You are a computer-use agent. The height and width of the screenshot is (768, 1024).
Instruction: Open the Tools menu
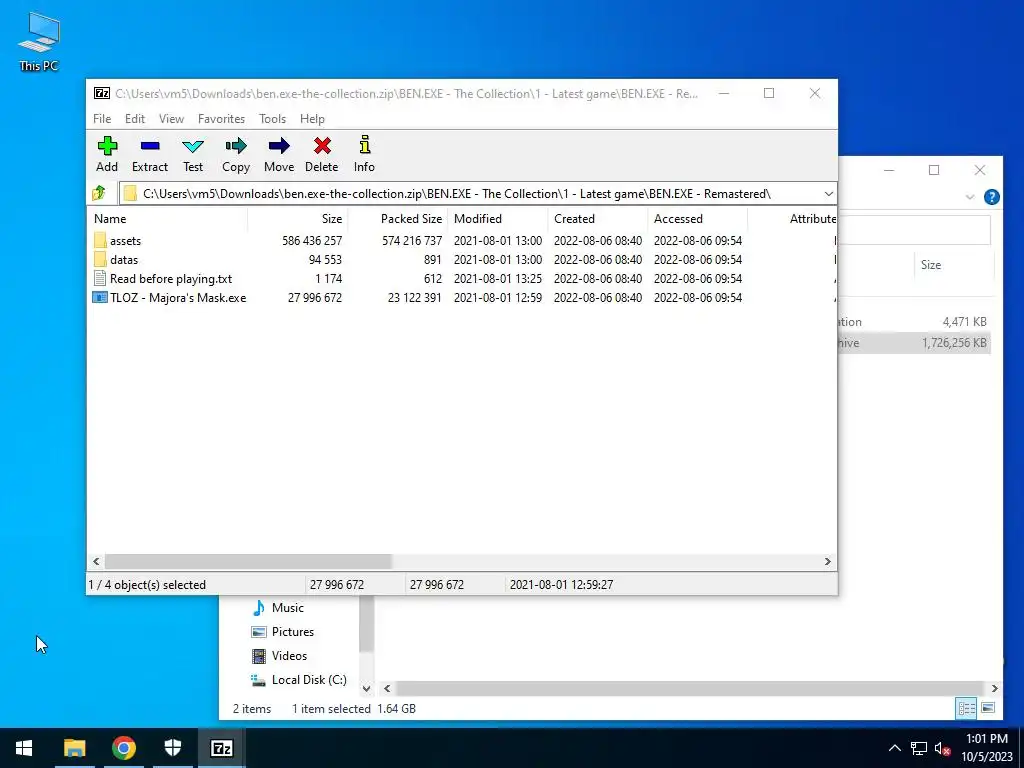click(x=272, y=119)
